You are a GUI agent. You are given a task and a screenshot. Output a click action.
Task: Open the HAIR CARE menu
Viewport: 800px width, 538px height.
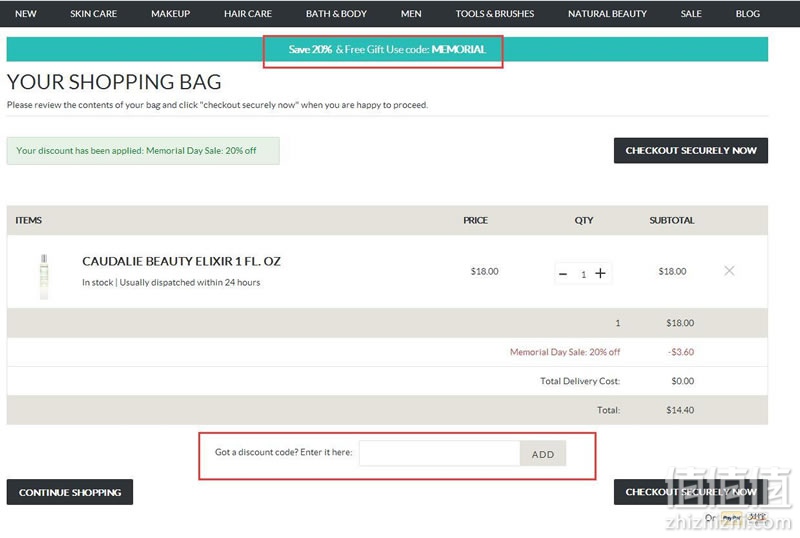(247, 14)
